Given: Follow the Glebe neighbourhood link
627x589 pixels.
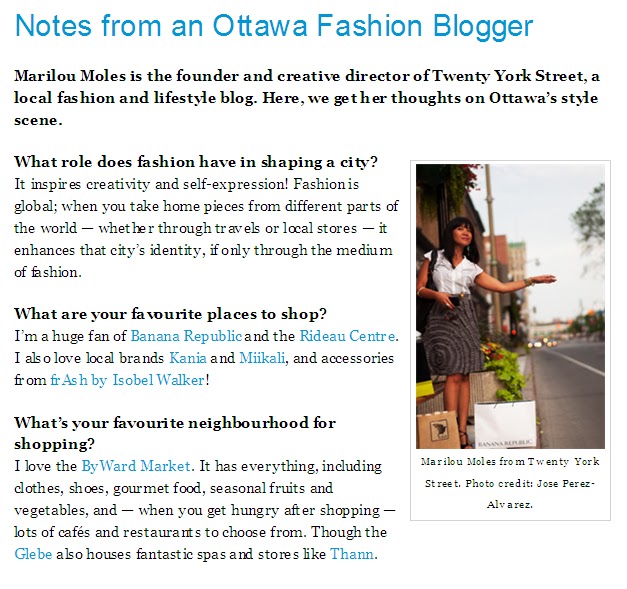Looking at the screenshot, I should click(33, 554).
